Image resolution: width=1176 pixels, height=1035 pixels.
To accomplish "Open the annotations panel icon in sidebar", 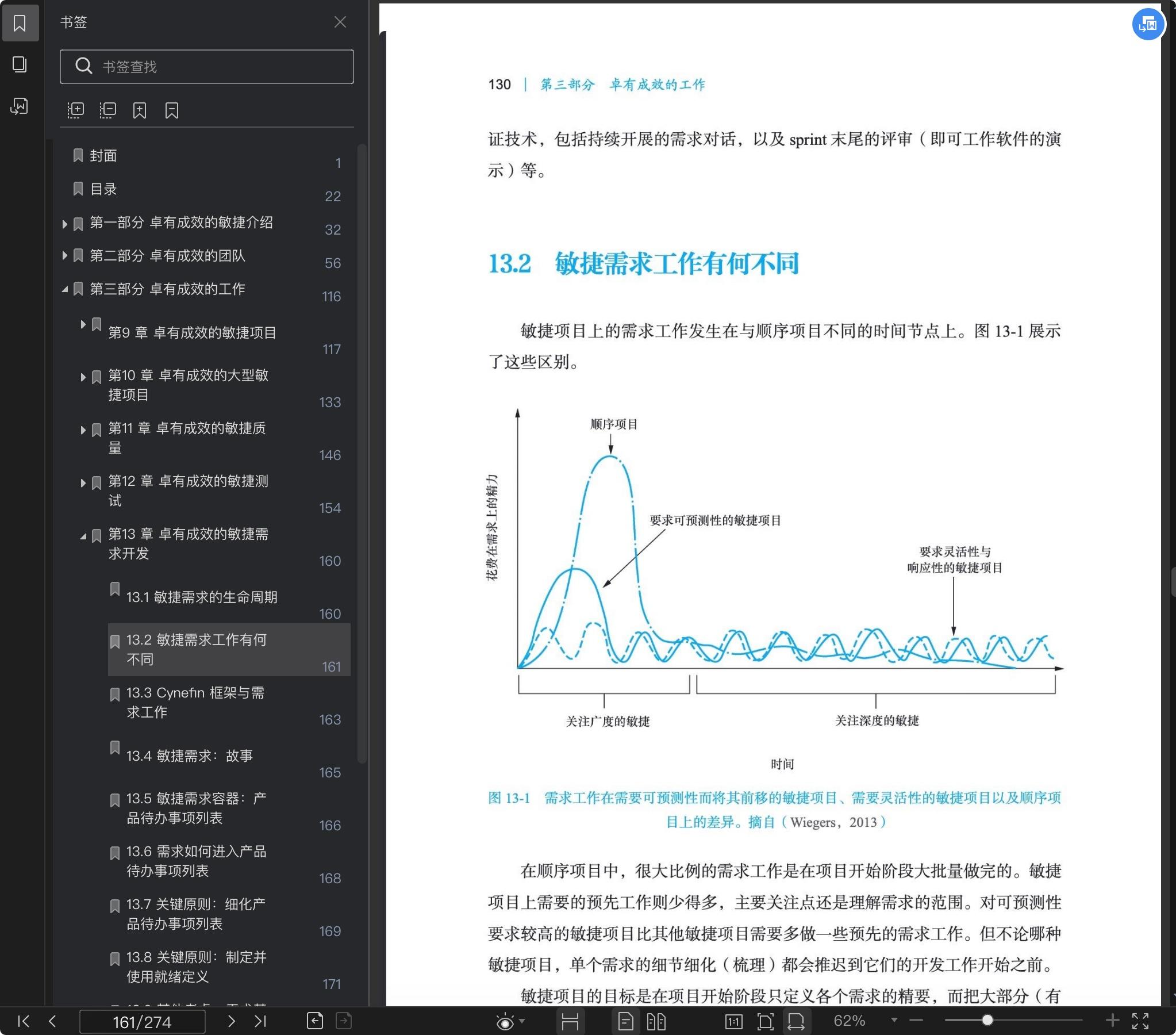I will [20, 106].
